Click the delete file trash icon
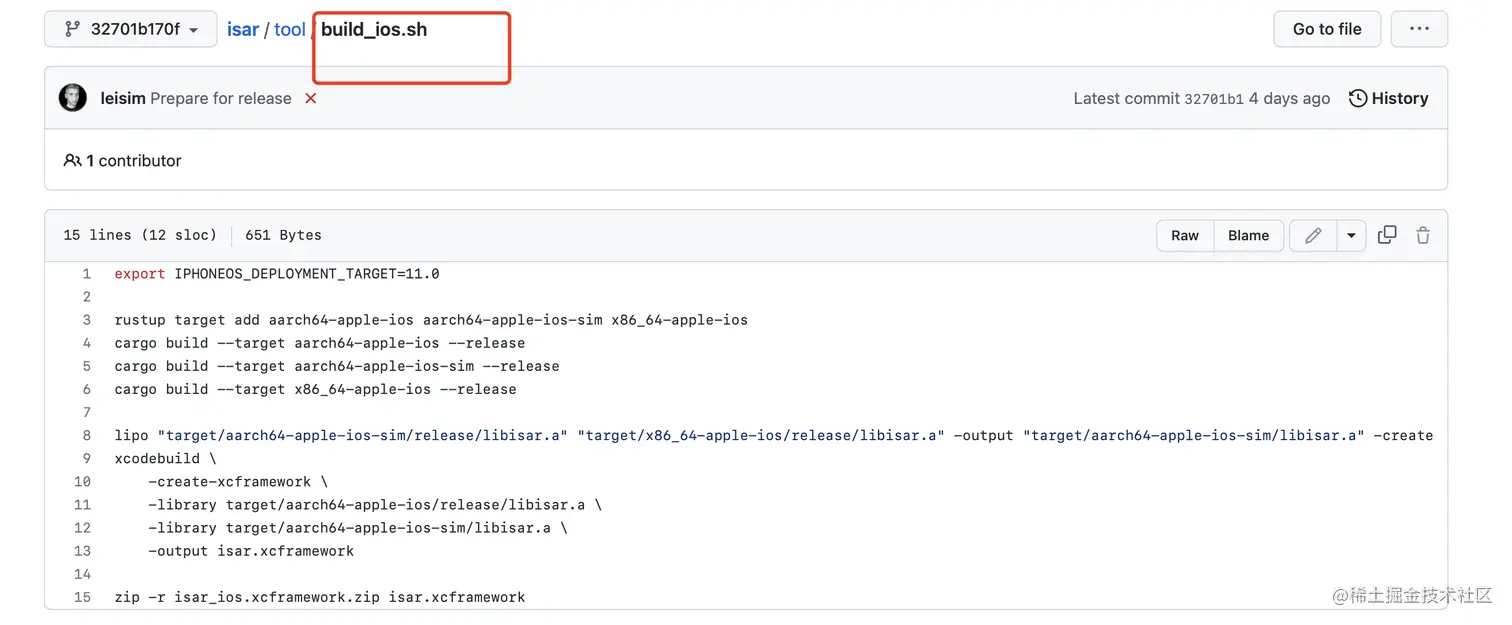Image resolution: width=1512 pixels, height=625 pixels. tap(1423, 234)
